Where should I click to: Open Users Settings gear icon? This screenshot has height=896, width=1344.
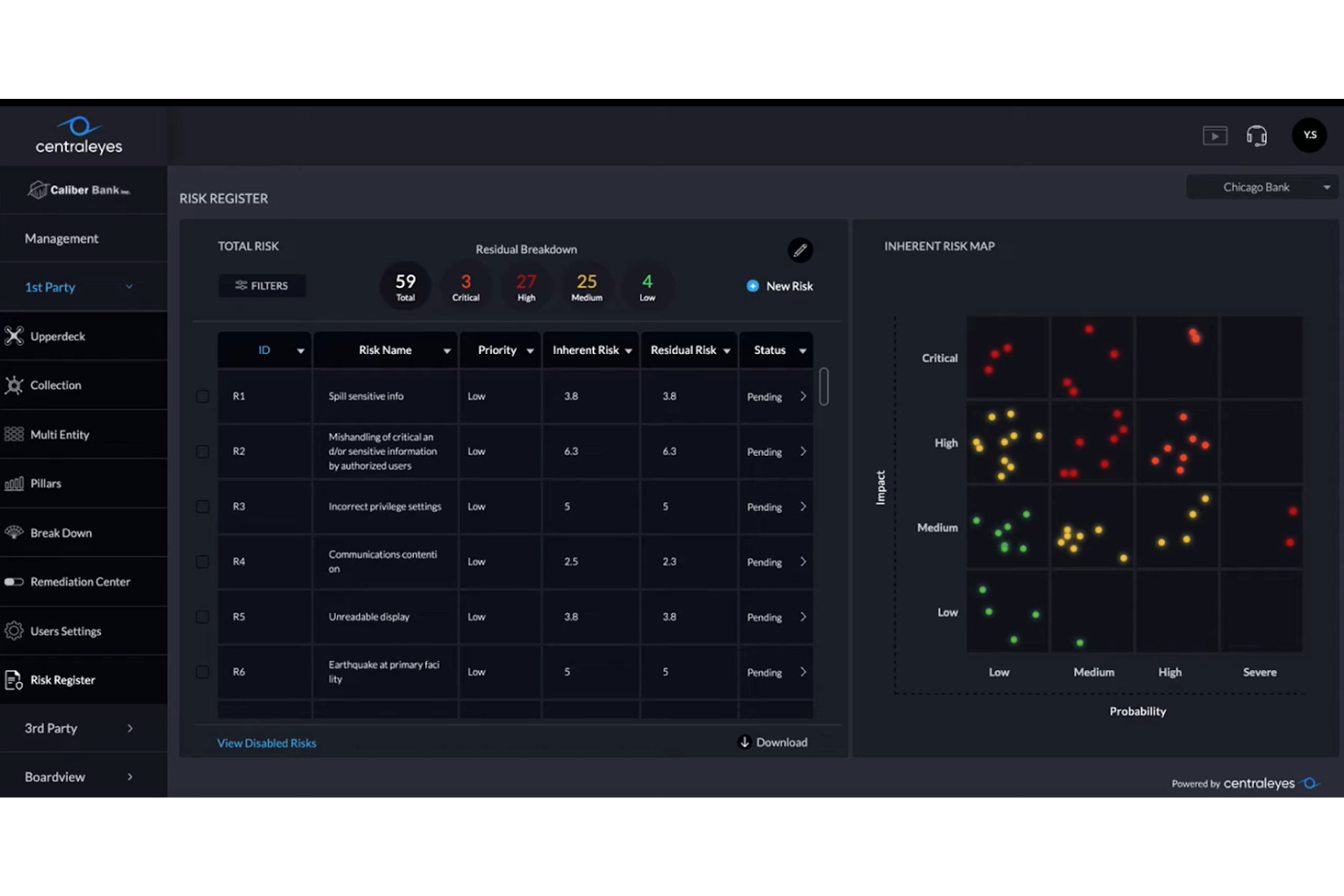(x=15, y=630)
